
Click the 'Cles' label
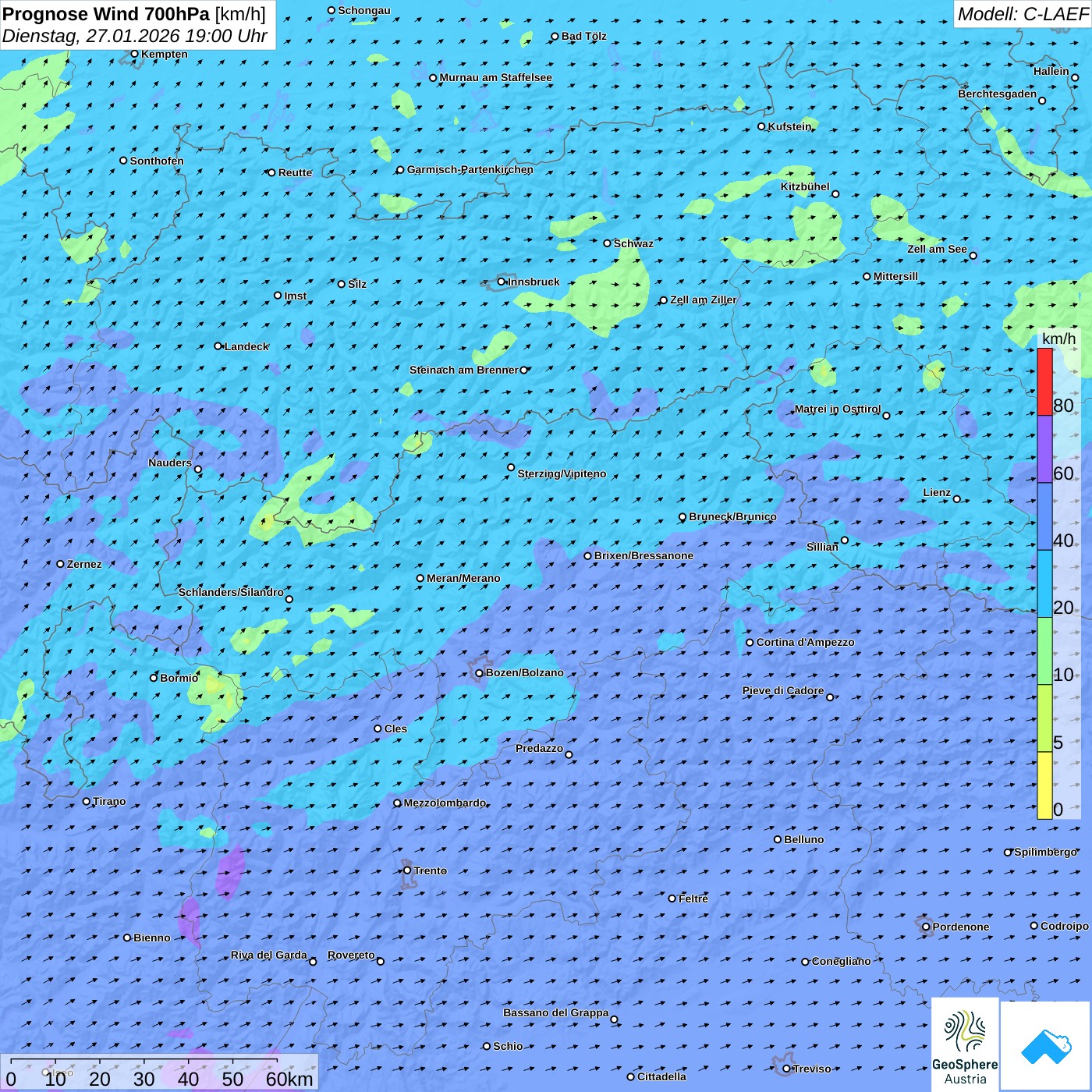[395, 729]
